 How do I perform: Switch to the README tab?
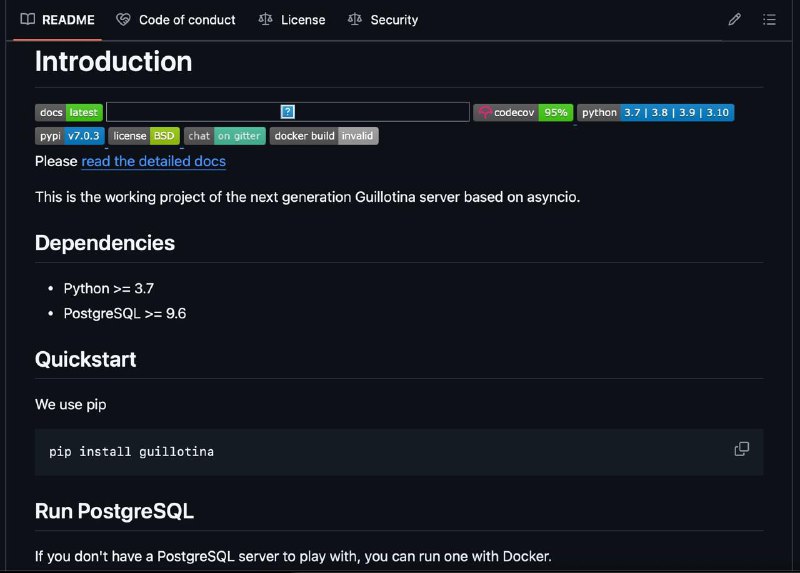58,20
